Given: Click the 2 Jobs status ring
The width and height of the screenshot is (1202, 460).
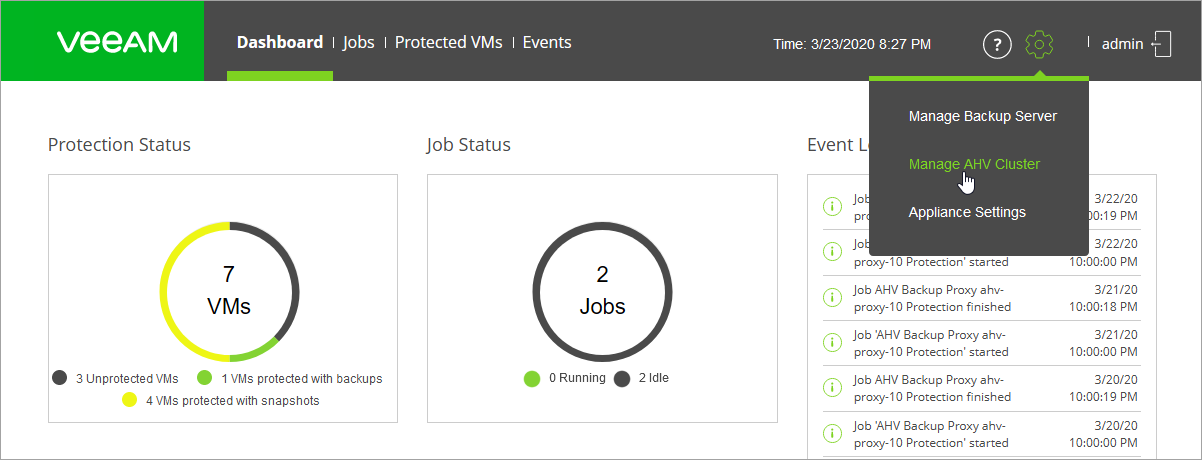Looking at the screenshot, I should pyautogui.click(x=602, y=290).
